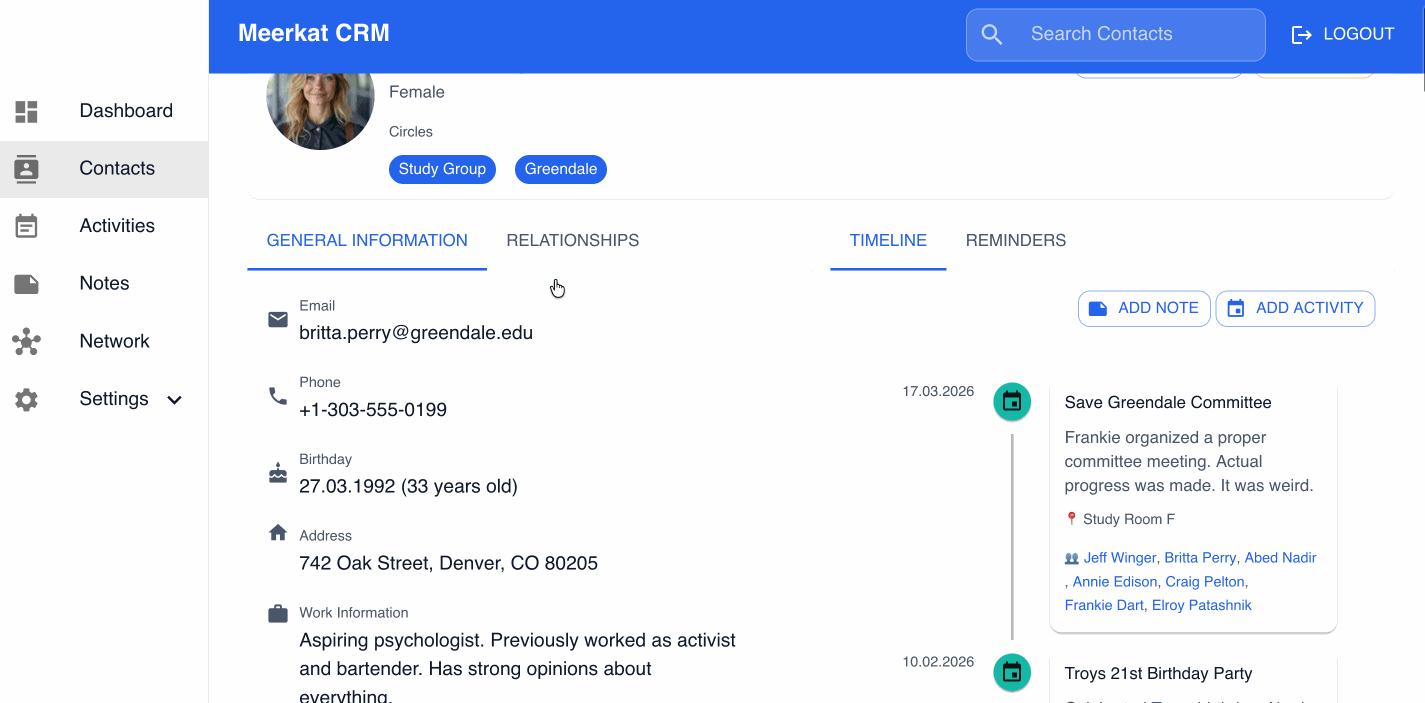
Task: Click the address 742 Oak Street text
Action: (448, 563)
